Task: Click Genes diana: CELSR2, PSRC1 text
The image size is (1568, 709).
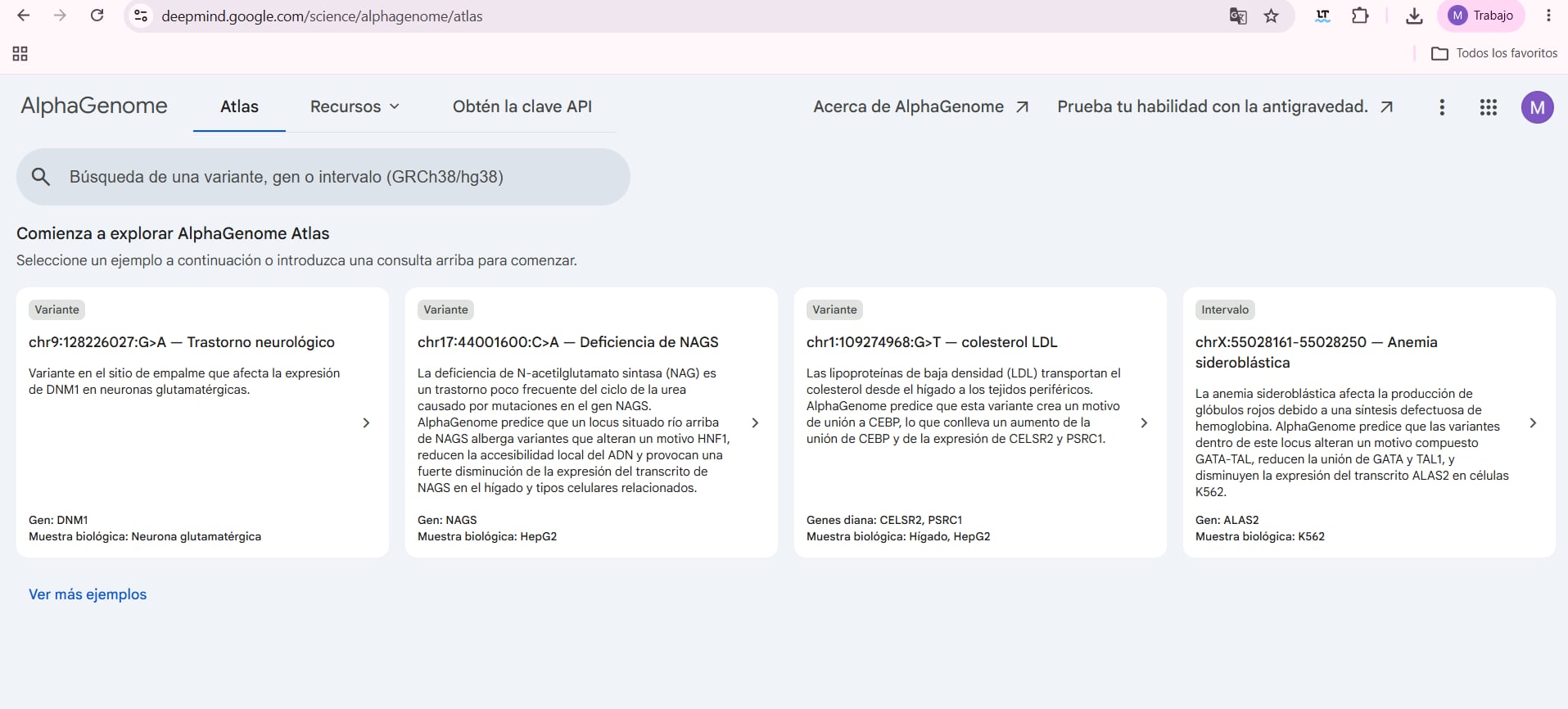Action: [884, 520]
